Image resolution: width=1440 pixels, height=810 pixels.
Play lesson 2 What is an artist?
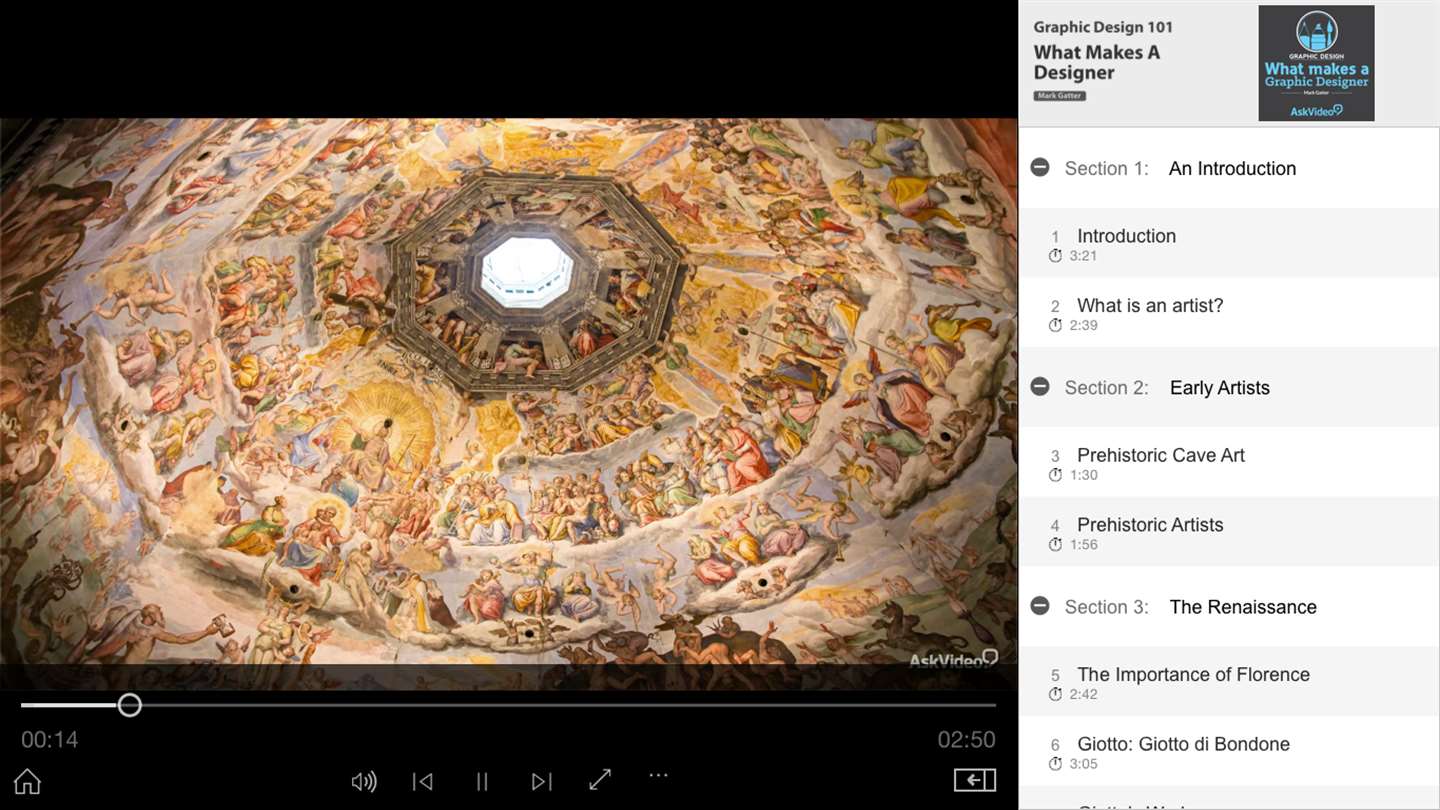(1228, 313)
